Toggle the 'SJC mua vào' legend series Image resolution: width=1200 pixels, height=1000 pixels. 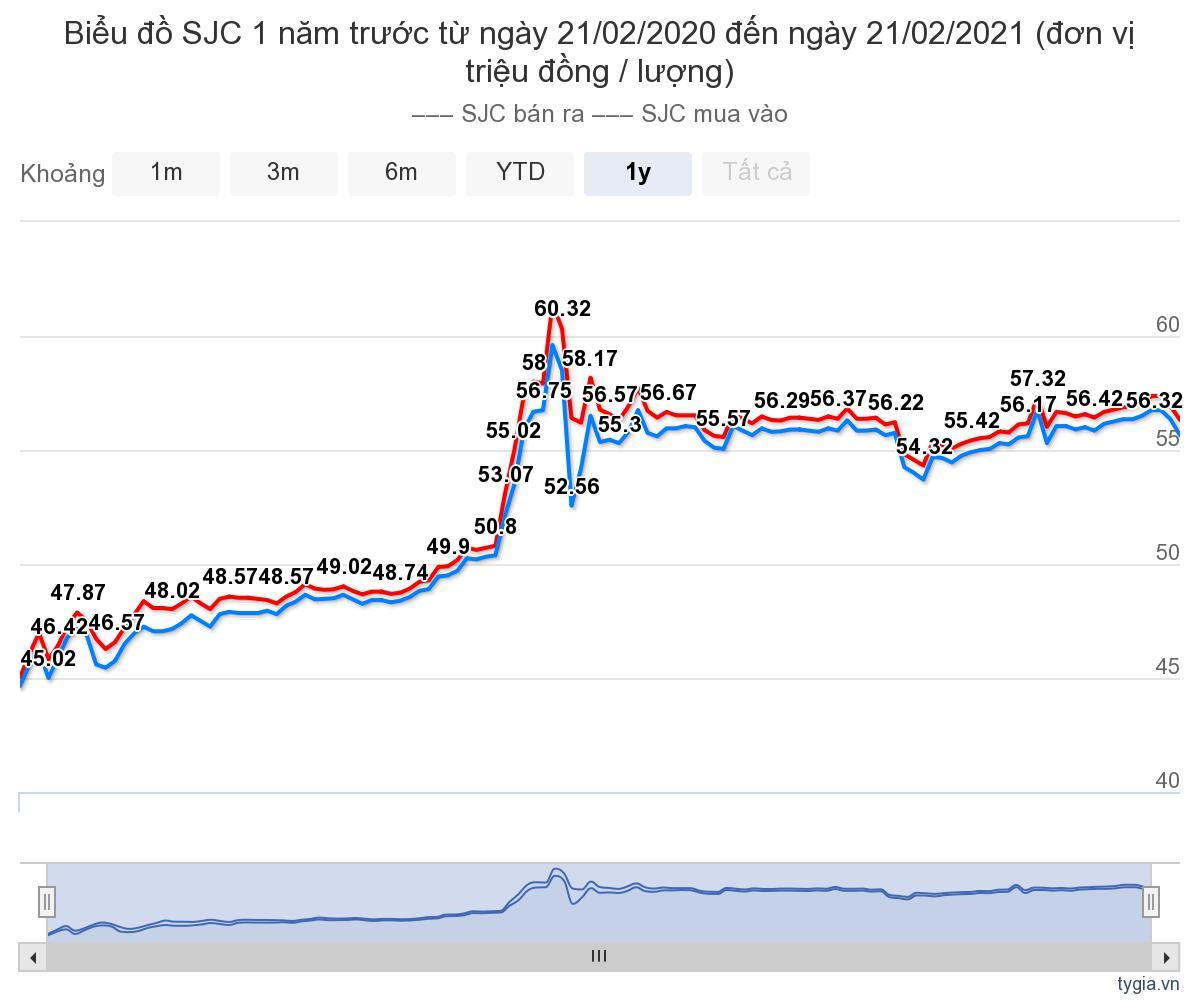[x=691, y=114]
